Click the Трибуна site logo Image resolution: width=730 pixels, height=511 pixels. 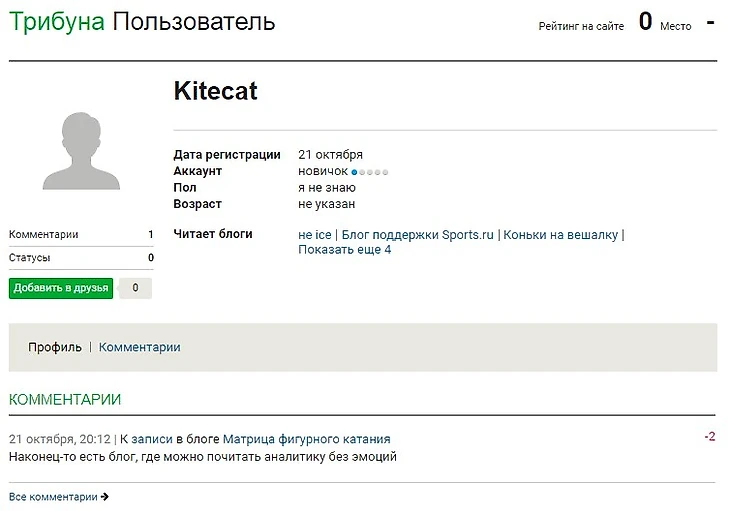click(x=56, y=21)
